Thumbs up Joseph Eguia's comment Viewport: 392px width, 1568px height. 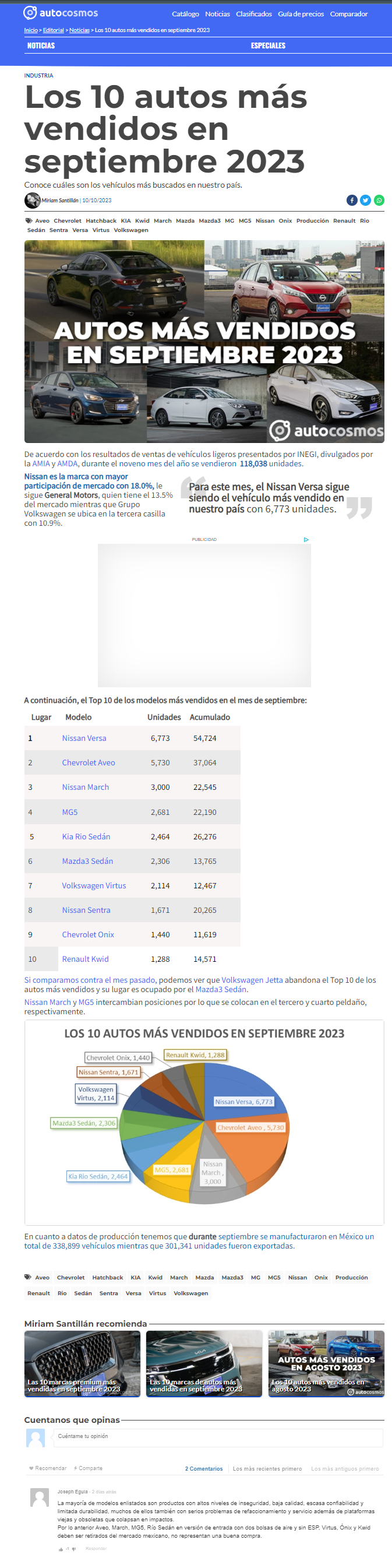(x=61, y=1549)
